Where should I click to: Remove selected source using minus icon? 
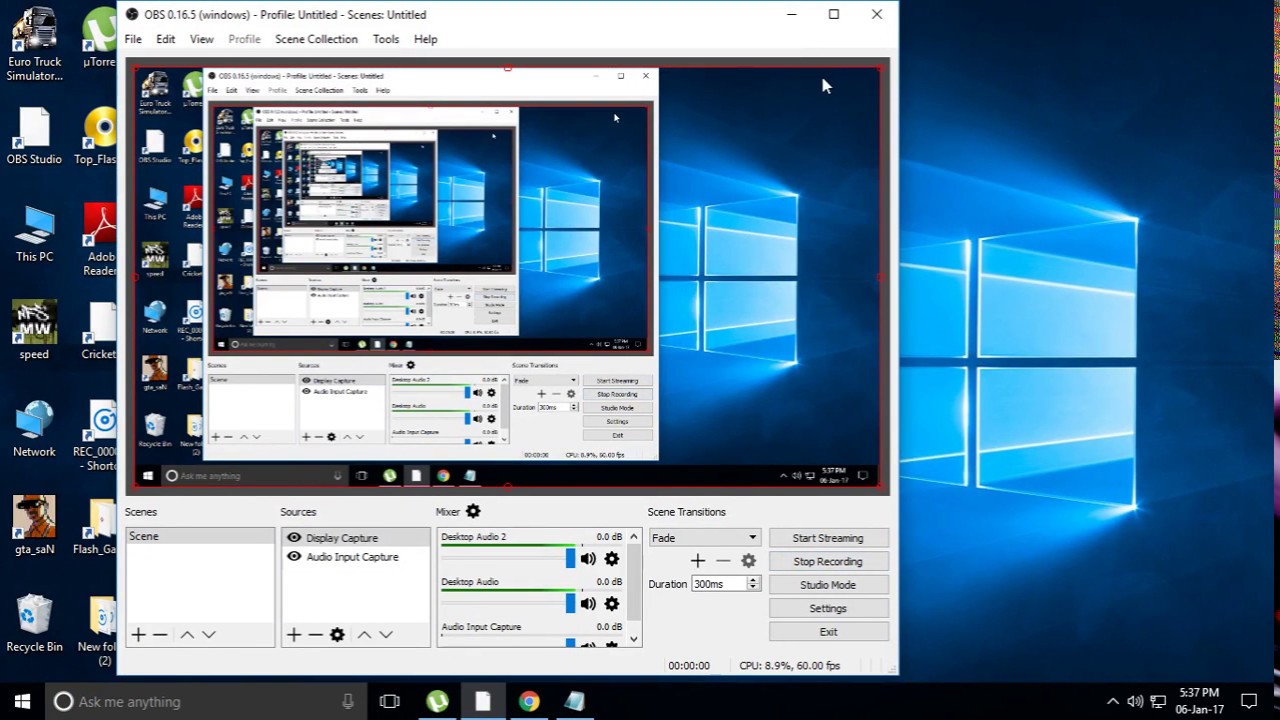pos(315,634)
